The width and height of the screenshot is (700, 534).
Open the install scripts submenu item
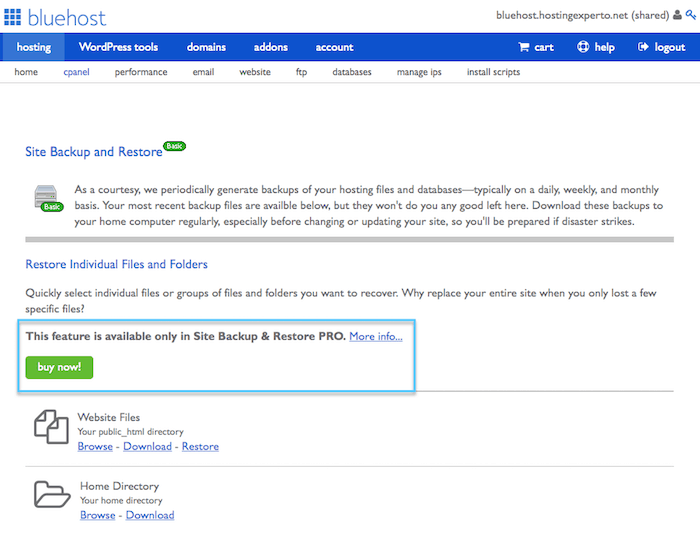click(493, 72)
